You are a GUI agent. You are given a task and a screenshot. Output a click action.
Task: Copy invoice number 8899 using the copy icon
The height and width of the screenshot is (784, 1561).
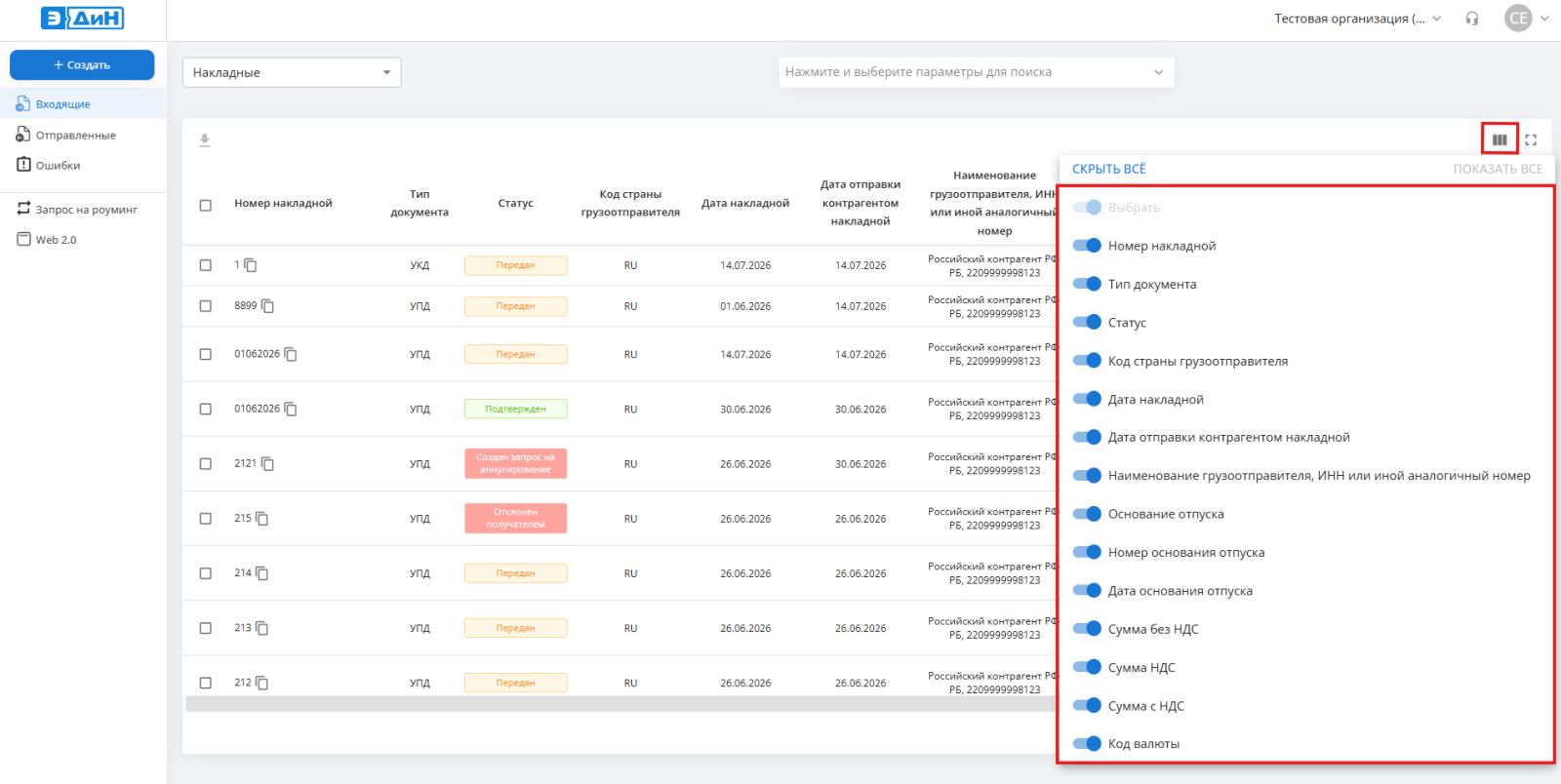267,306
